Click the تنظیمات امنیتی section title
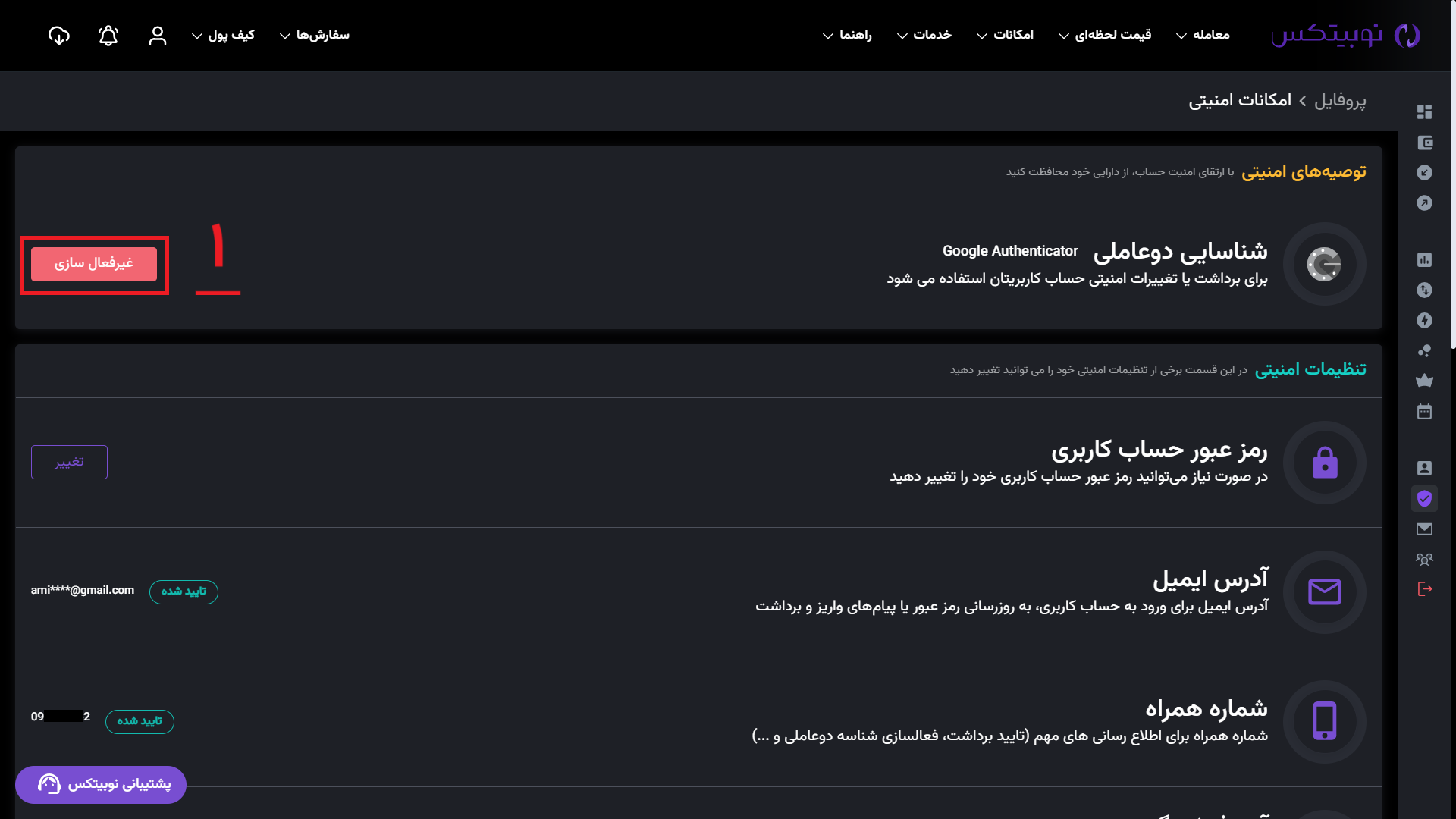This screenshot has width=1456, height=819. [x=1310, y=369]
